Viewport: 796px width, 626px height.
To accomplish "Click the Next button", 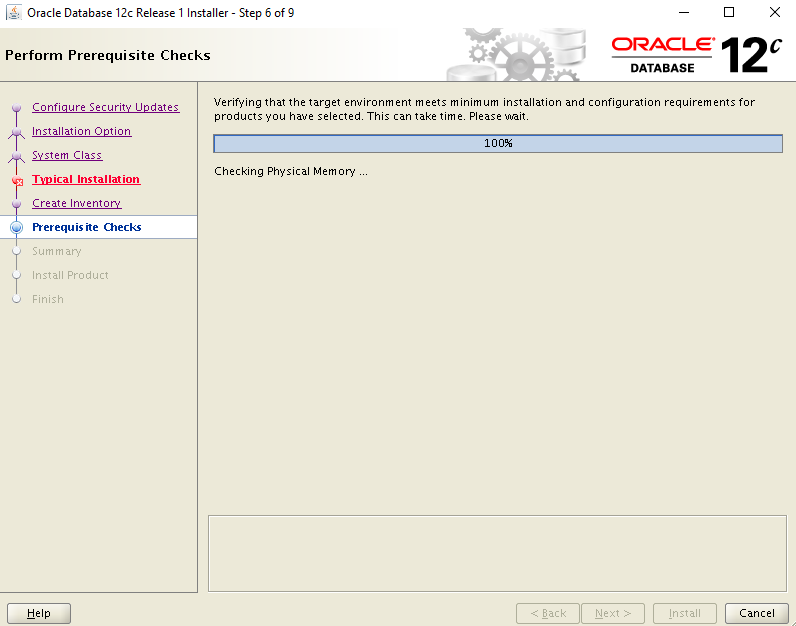I will (613, 613).
